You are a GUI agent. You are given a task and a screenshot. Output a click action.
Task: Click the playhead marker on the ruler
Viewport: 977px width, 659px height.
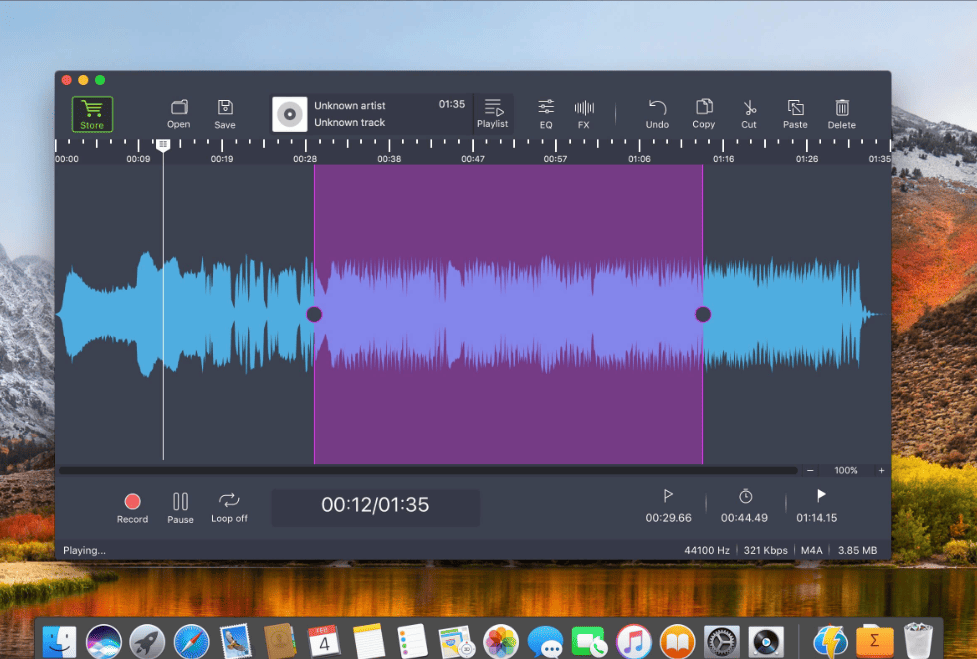[163, 145]
